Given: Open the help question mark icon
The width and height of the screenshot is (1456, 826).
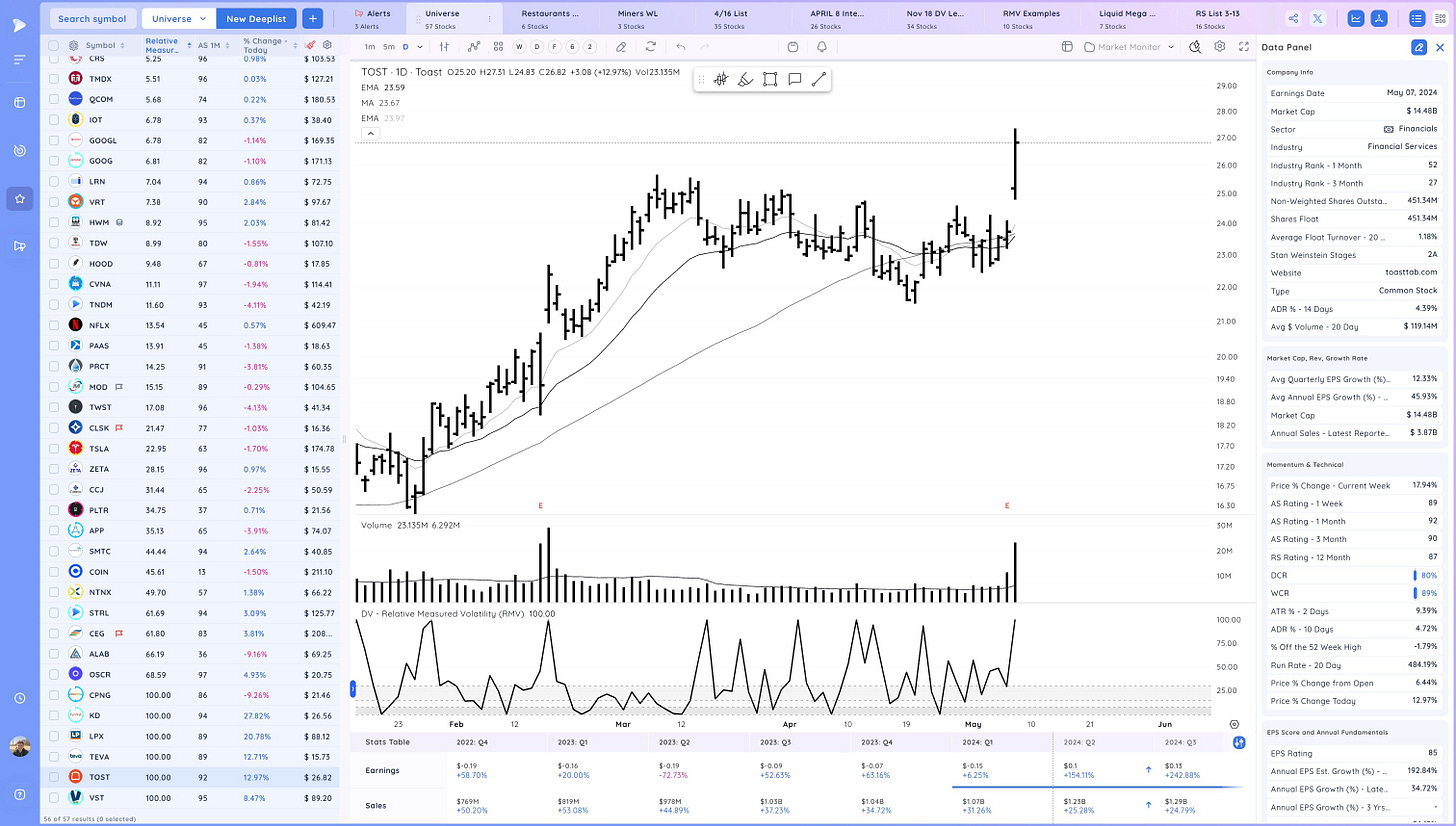Looking at the screenshot, I should click(x=20, y=794).
